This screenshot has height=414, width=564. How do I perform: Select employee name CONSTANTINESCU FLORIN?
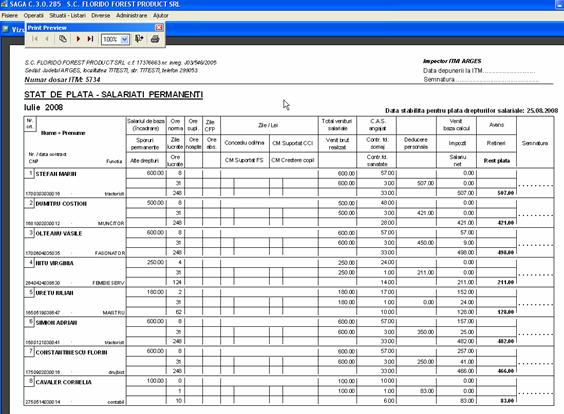[71, 352]
